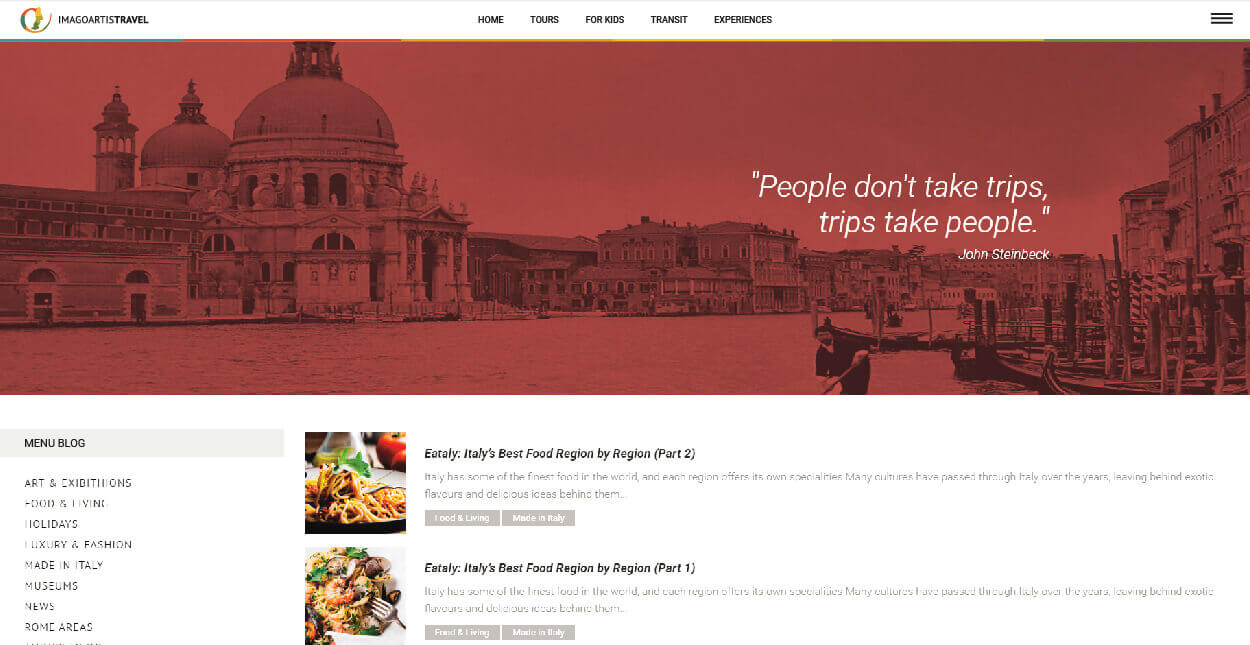Image resolution: width=1250 pixels, height=645 pixels.
Task: Go to the Home menu item
Action: 490,20
